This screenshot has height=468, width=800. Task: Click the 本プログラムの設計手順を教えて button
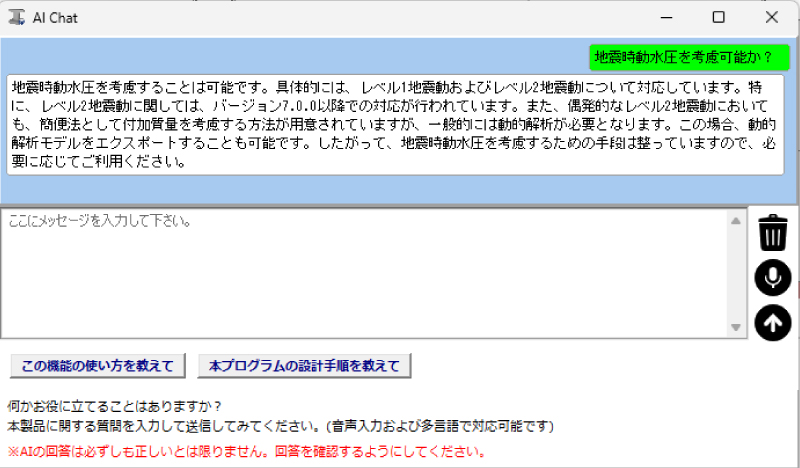point(304,366)
